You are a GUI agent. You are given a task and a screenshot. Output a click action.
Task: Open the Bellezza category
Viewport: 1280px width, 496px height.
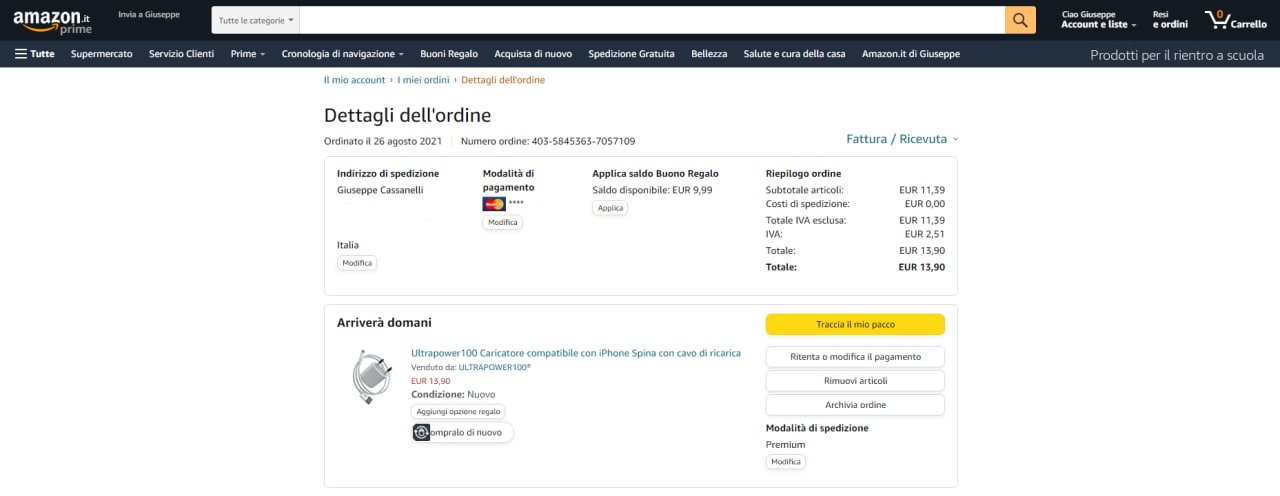709,54
